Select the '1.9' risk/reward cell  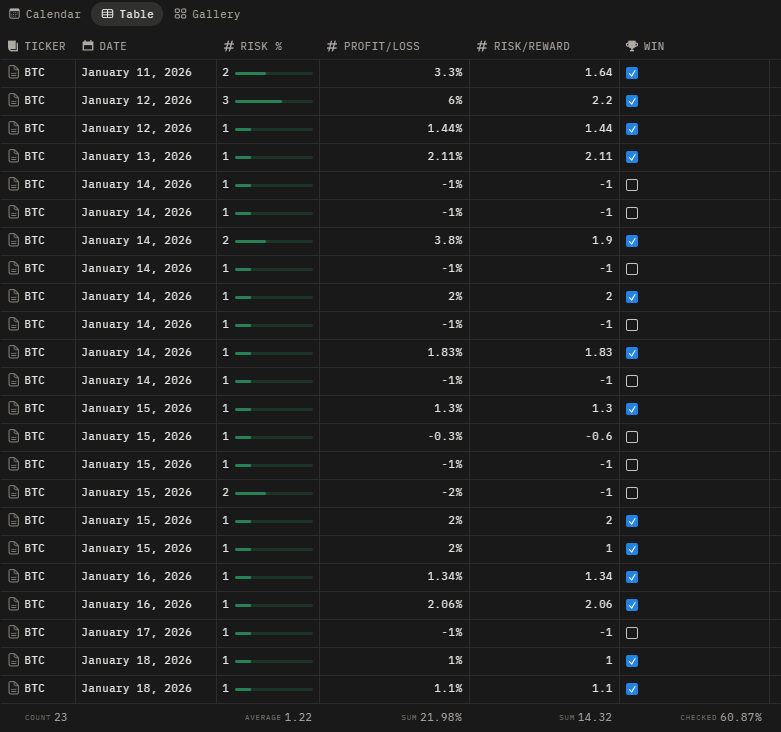pyautogui.click(x=544, y=241)
